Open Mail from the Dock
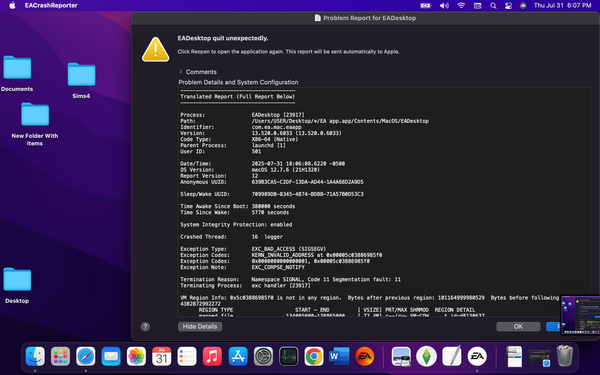Viewport: 600px width, 375px height. (x=111, y=356)
